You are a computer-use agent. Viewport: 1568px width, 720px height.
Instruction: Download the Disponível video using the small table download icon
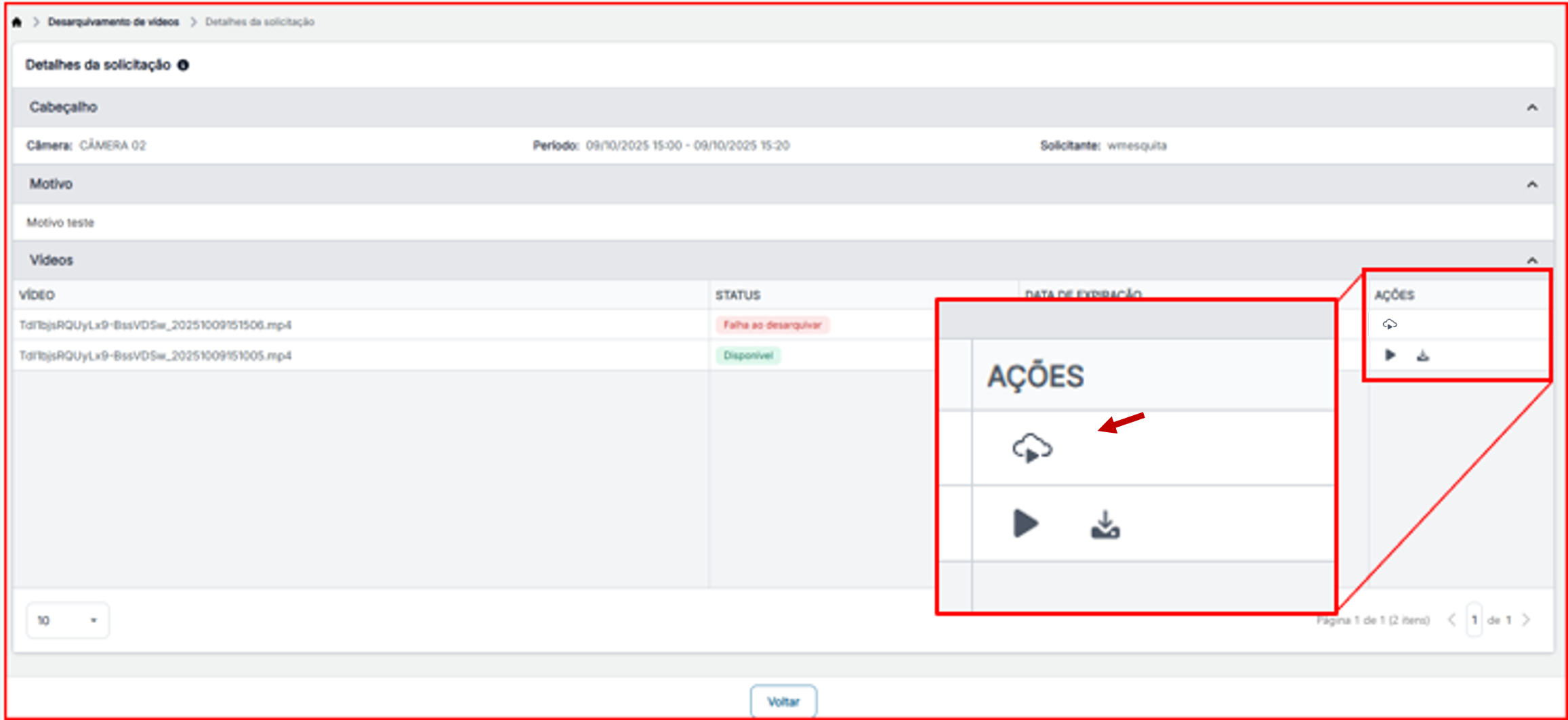tap(1423, 355)
